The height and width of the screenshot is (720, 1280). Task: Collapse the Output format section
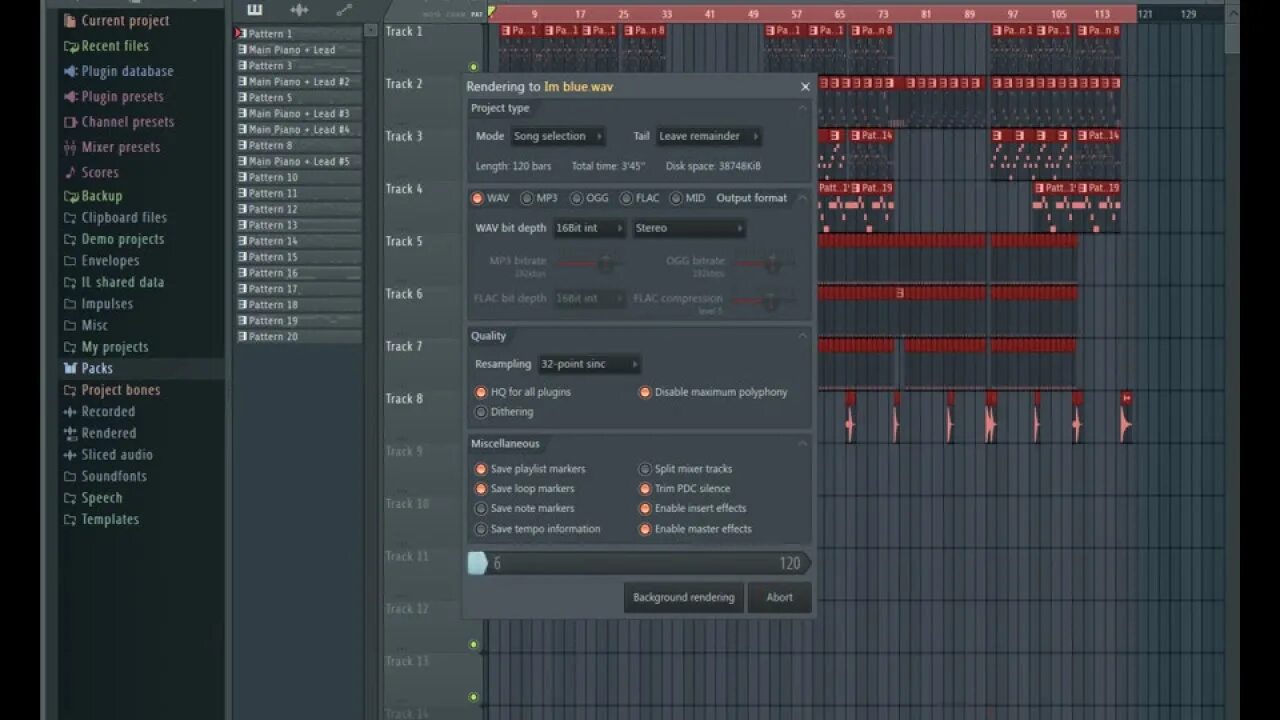tap(802, 198)
